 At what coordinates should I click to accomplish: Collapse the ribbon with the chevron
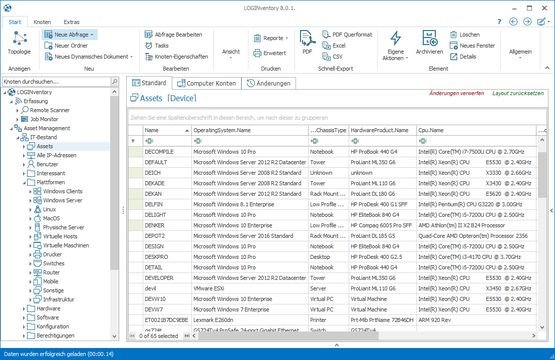pyautogui.click(x=547, y=67)
